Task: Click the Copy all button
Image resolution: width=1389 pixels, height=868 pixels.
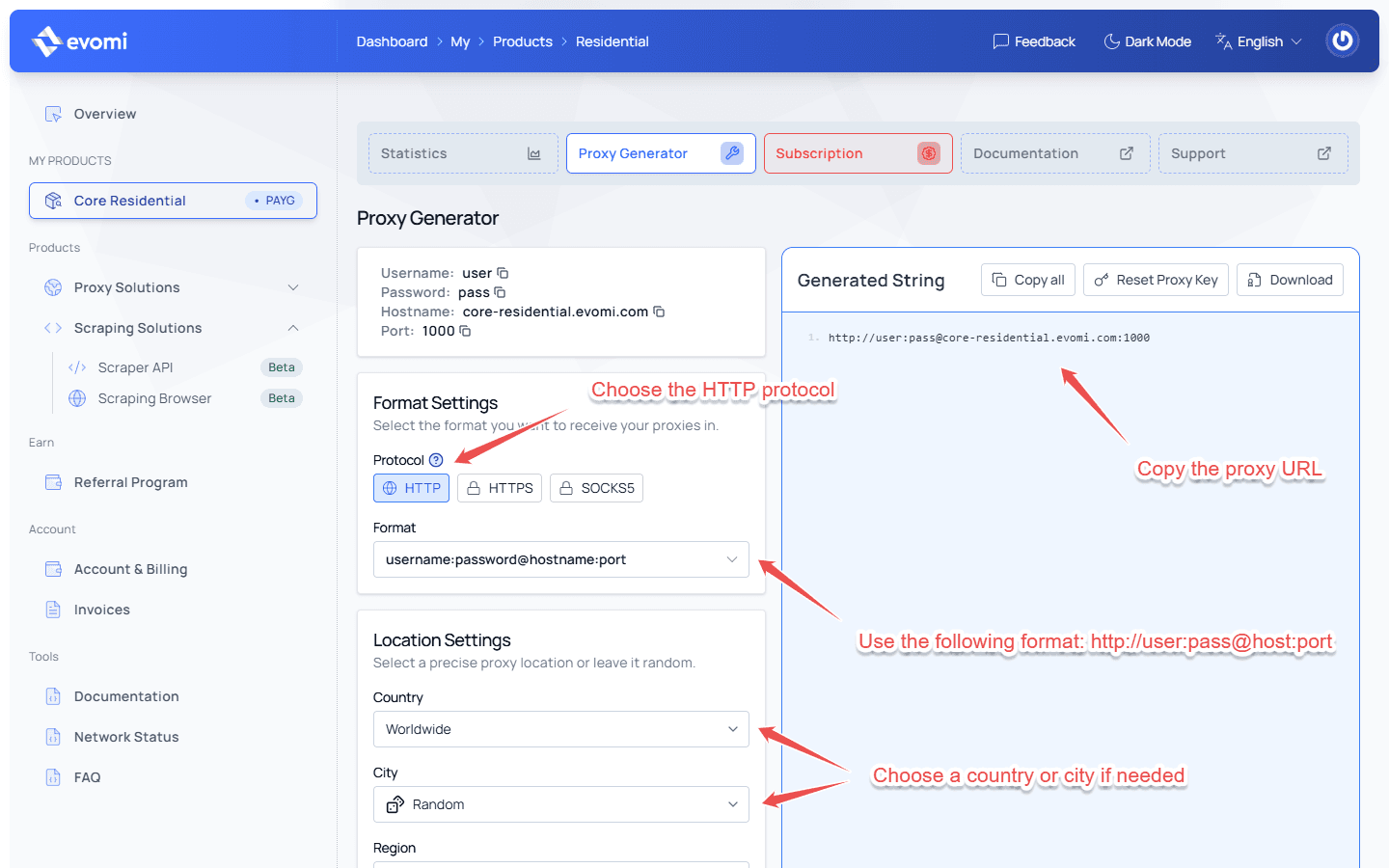Action: click(1027, 280)
